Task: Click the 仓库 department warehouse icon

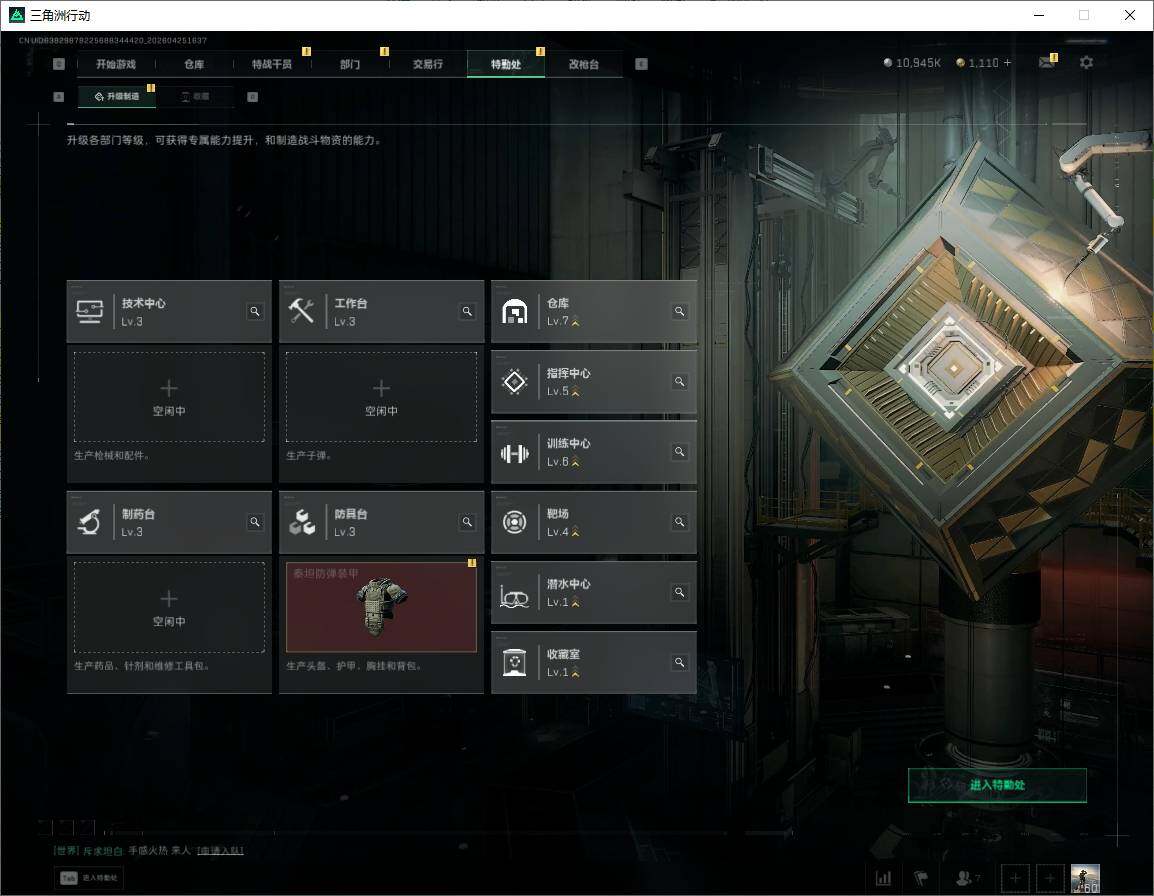Action: [514, 311]
